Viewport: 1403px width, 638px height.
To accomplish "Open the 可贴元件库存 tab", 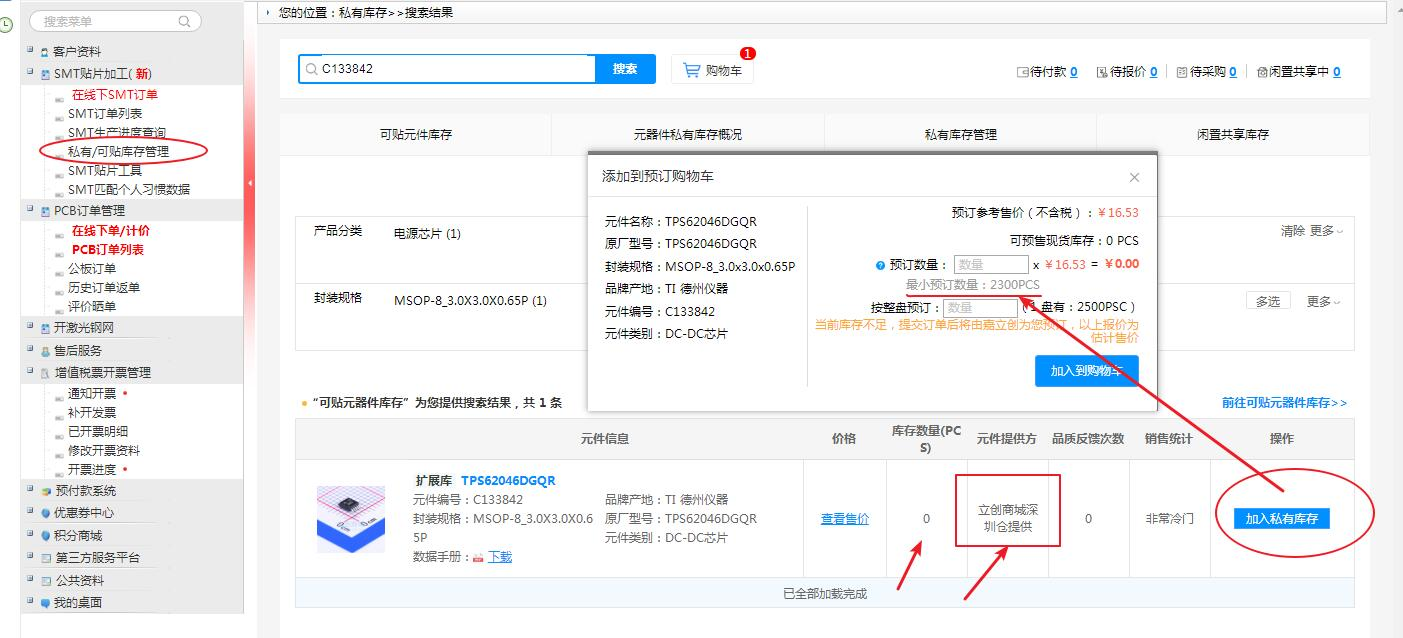I will 415,134.
